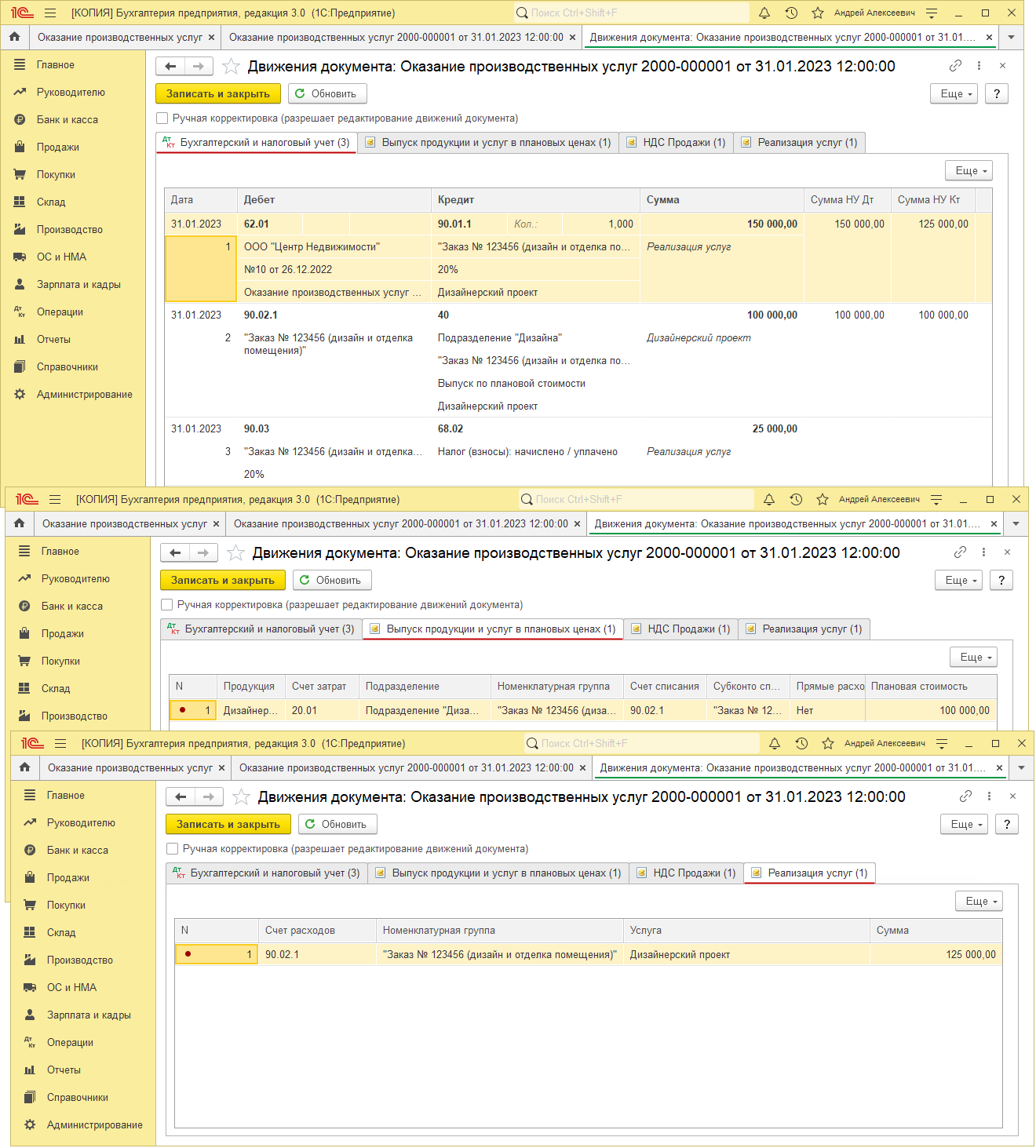Open notifications bell in top window
Image resolution: width=1036 pixels, height=1148 pixels.
(764, 13)
